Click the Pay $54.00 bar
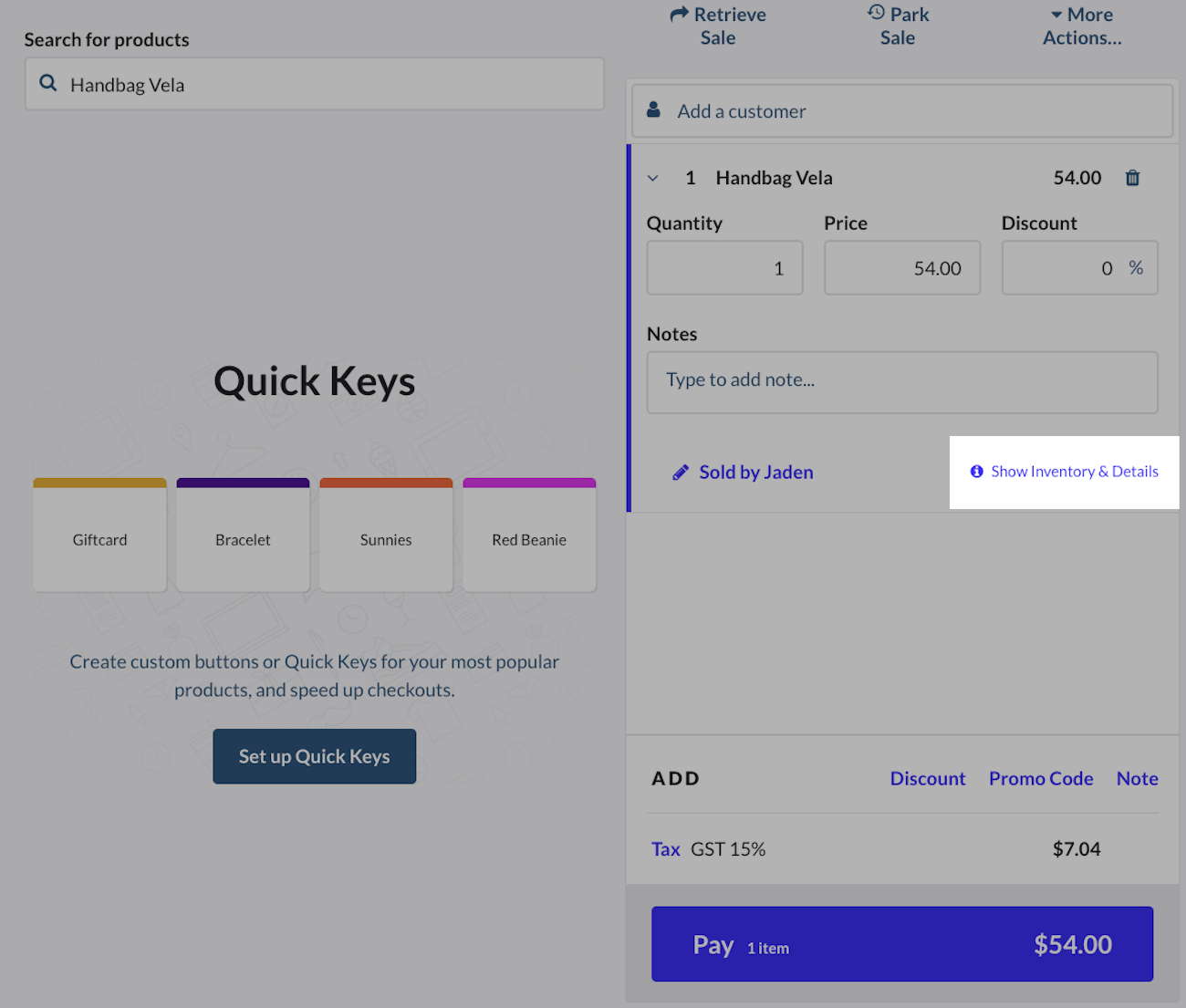The image size is (1186, 1008). pos(902,944)
